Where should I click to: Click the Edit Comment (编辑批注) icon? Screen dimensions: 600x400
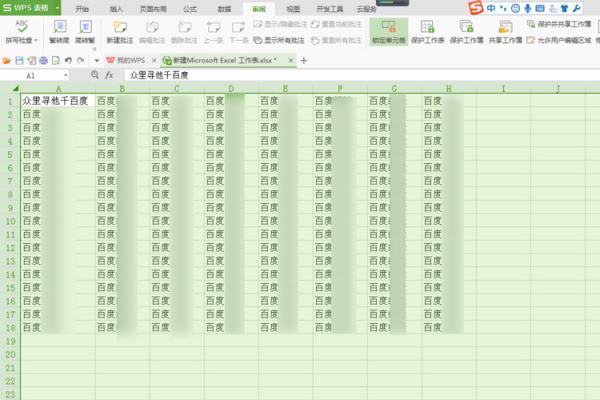(x=152, y=27)
